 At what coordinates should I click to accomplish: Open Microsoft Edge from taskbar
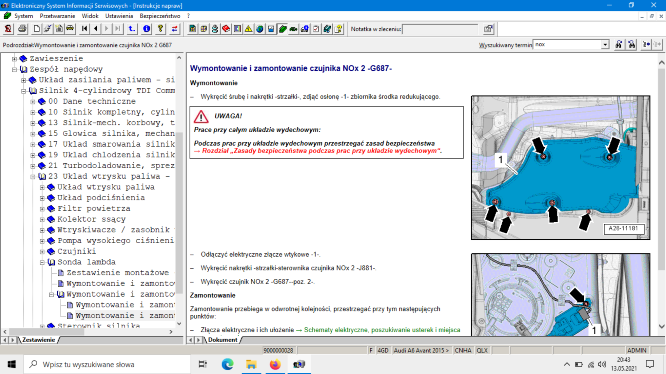(x=227, y=364)
